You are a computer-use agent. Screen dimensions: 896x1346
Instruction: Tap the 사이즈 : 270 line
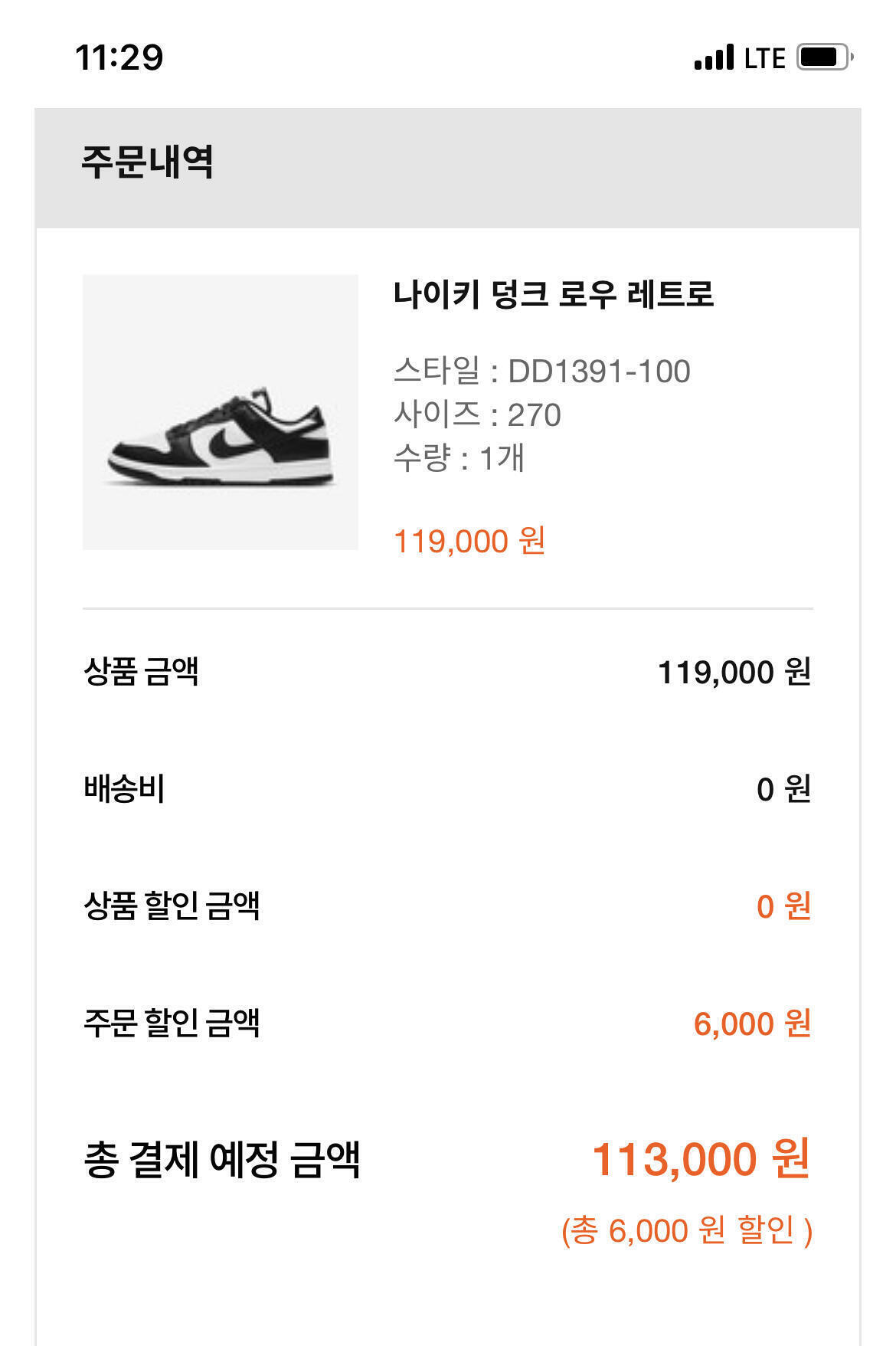tap(477, 414)
